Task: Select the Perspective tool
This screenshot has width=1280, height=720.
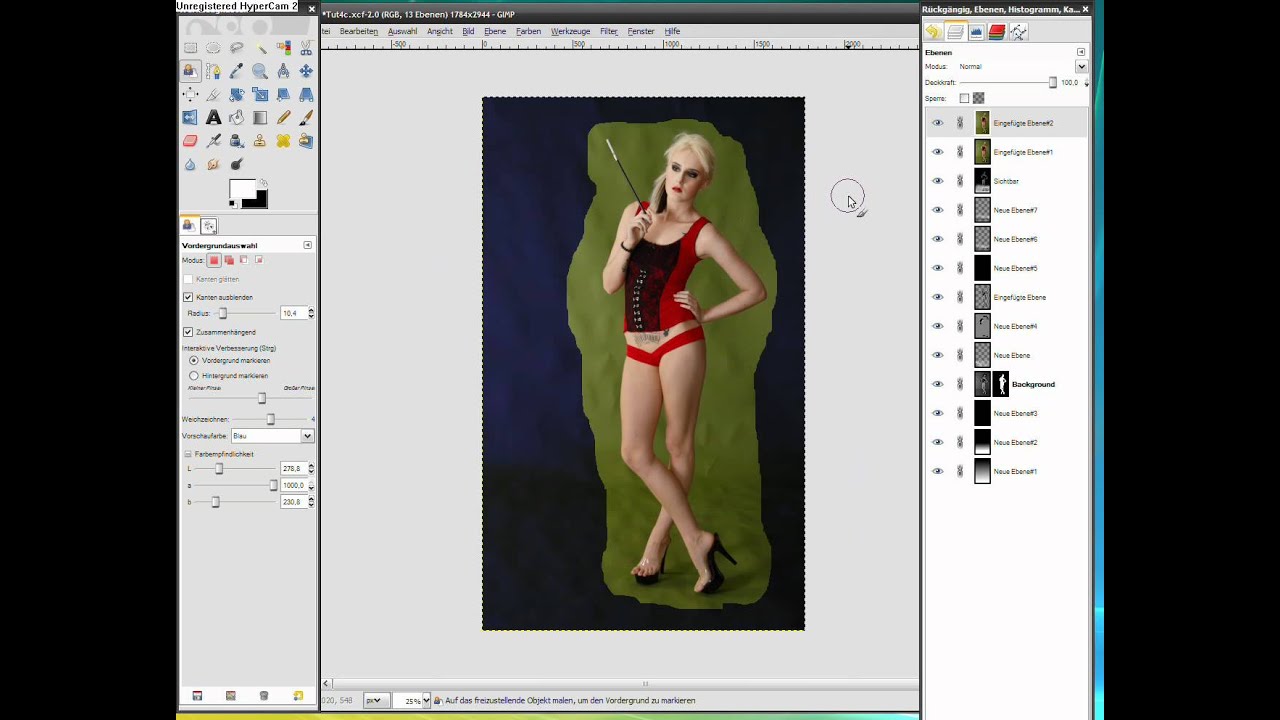Action: point(306,94)
